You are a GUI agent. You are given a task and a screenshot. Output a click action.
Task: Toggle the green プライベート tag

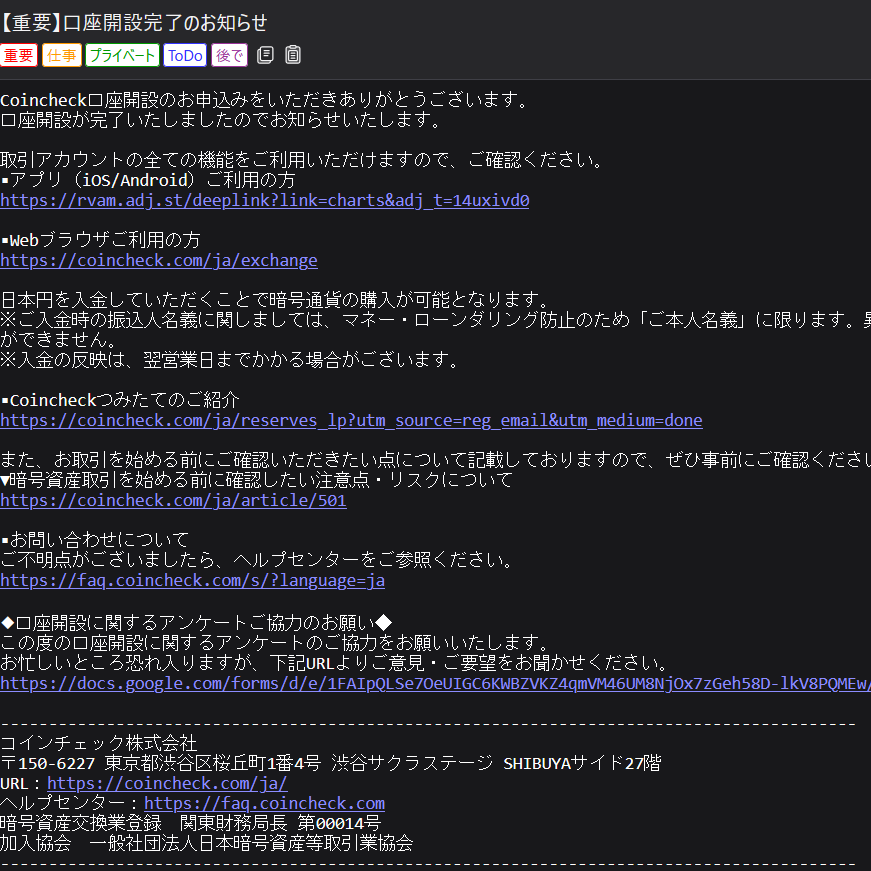(x=122, y=56)
